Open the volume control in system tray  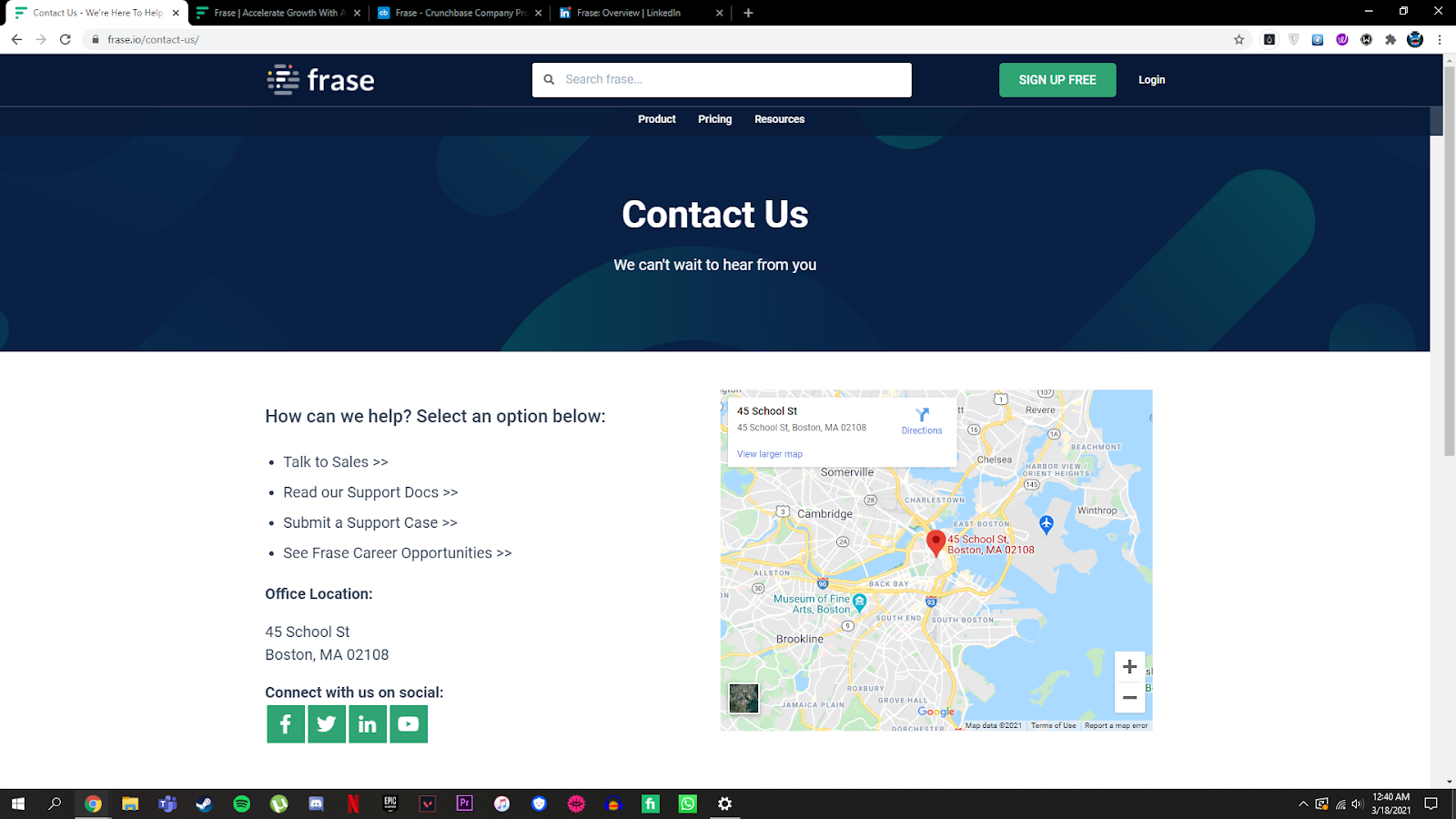pos(1357,804)
